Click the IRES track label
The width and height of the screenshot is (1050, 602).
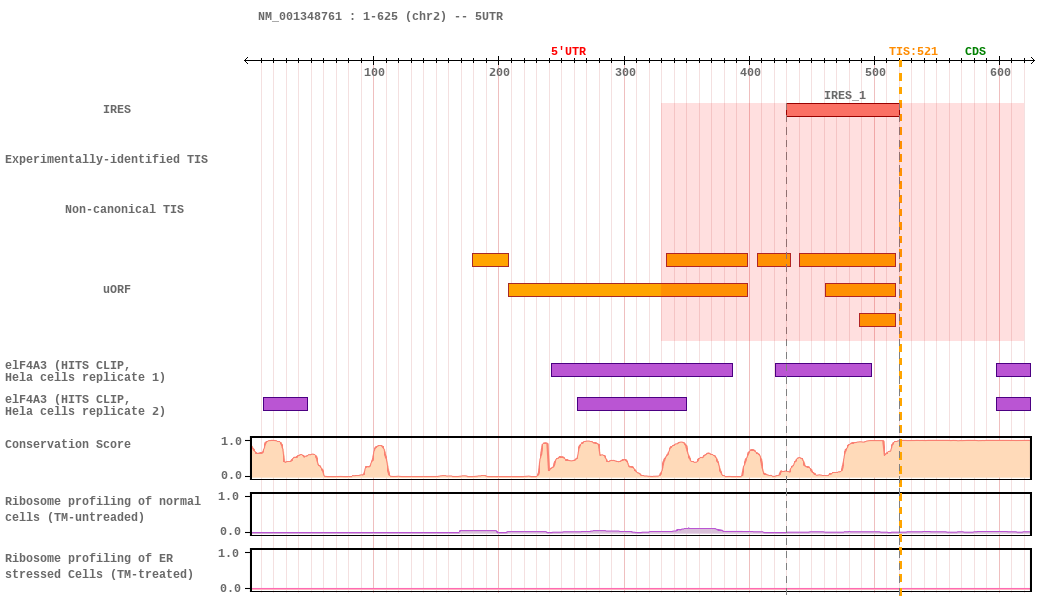[x=117, y=110]
